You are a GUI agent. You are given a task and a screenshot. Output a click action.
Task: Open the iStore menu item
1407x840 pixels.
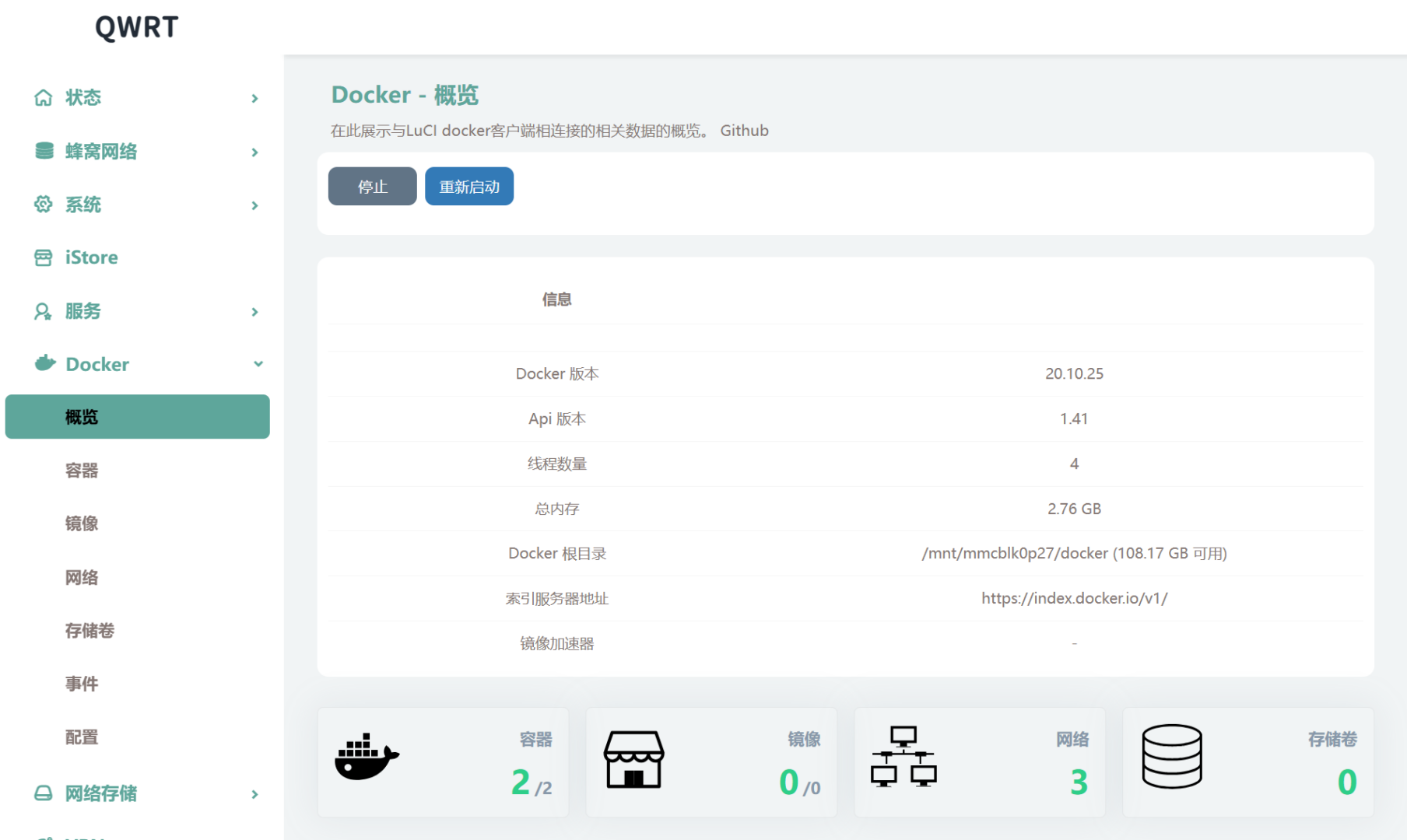[x=92, y=257]
